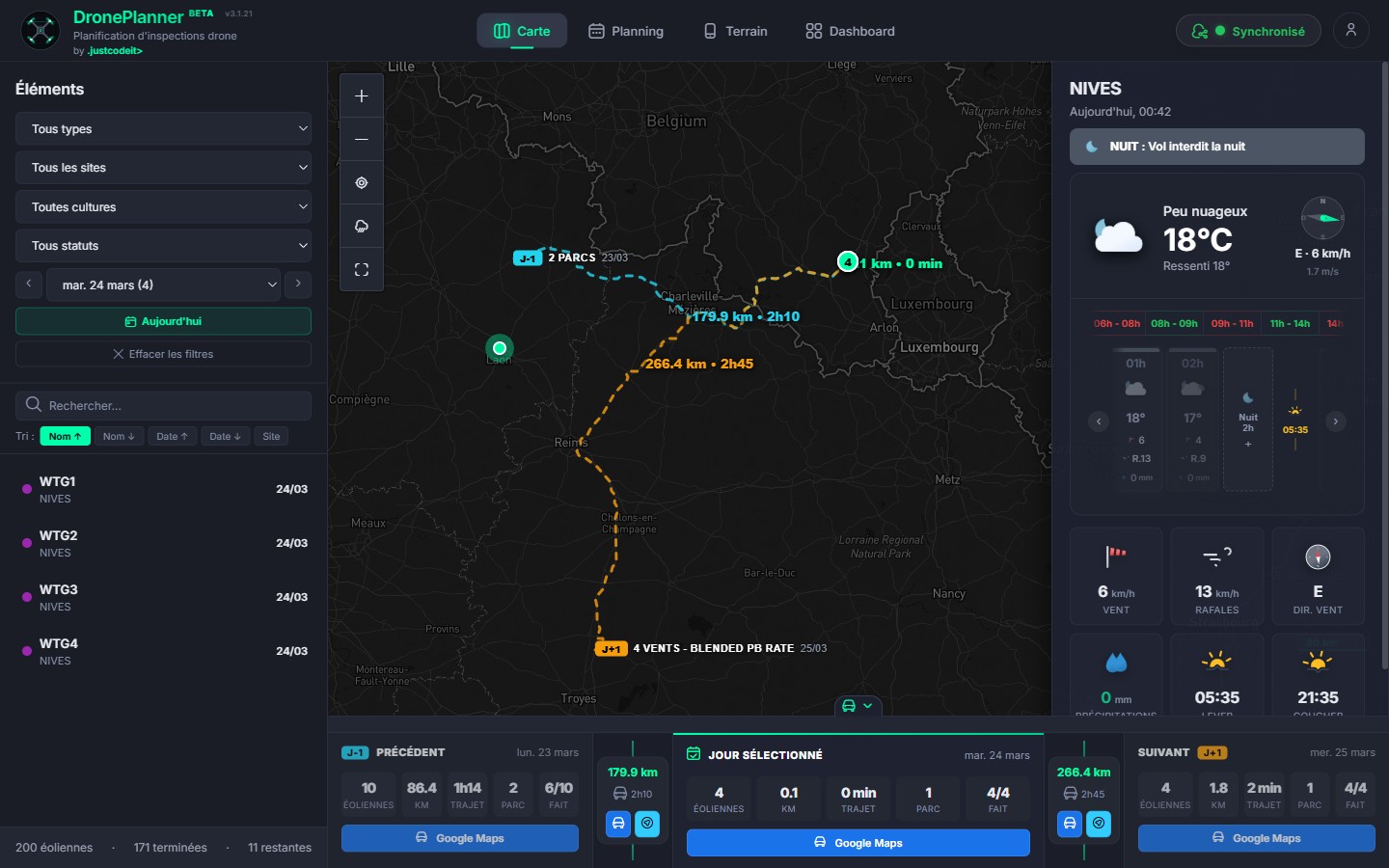Open car route for 266.4 km transfer
This screenshot has width=1389, height=868.
(x=1070, y=824)
